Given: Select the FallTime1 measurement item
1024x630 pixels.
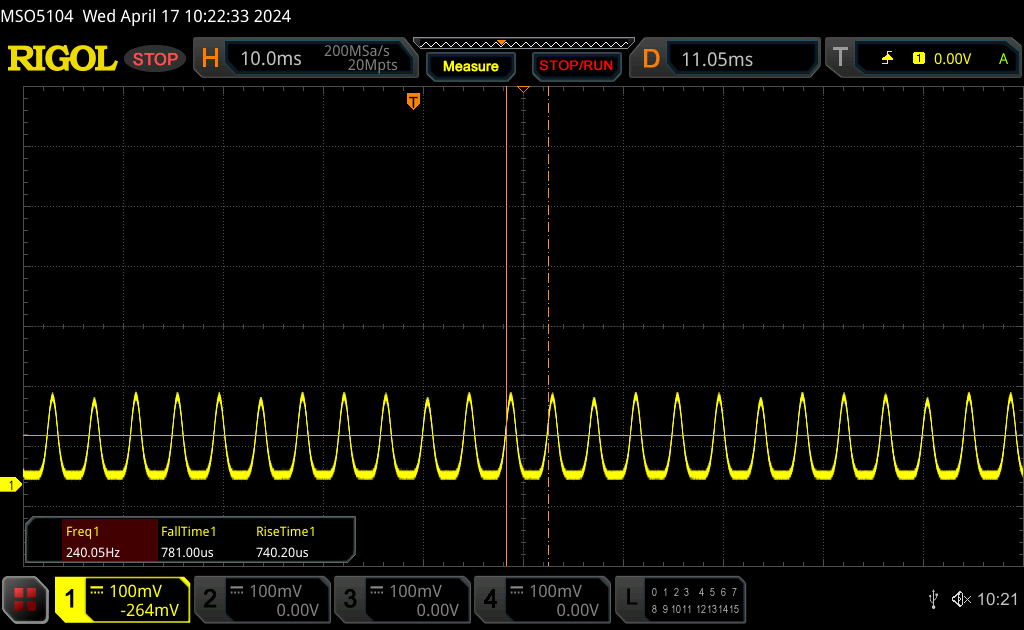Looking at the screenshot, I should 188,531.
